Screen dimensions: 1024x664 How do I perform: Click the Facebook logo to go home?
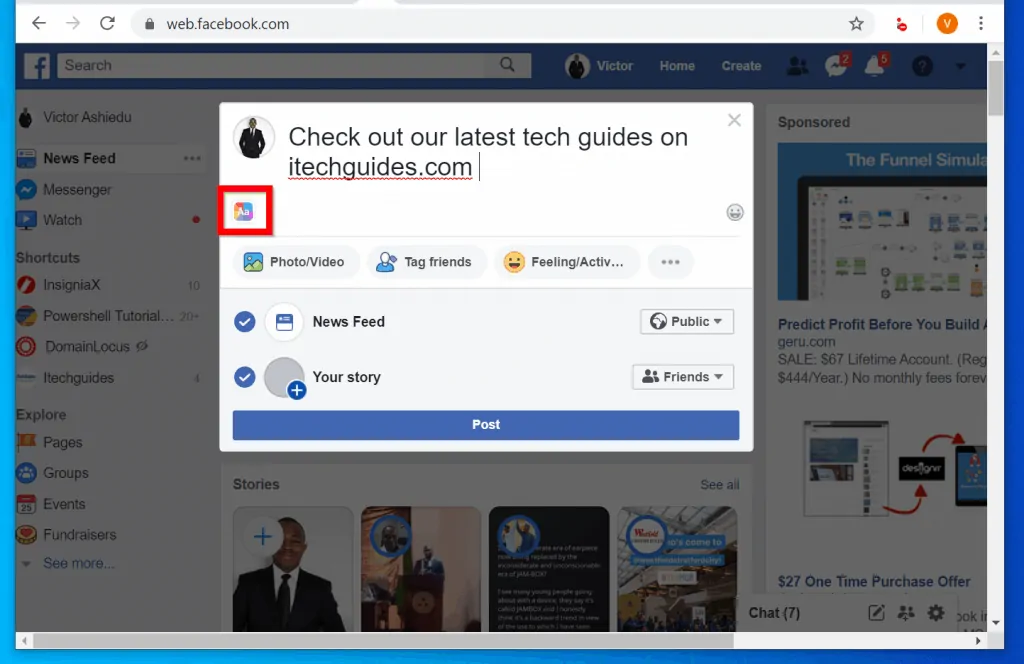(x=36, y=65)
